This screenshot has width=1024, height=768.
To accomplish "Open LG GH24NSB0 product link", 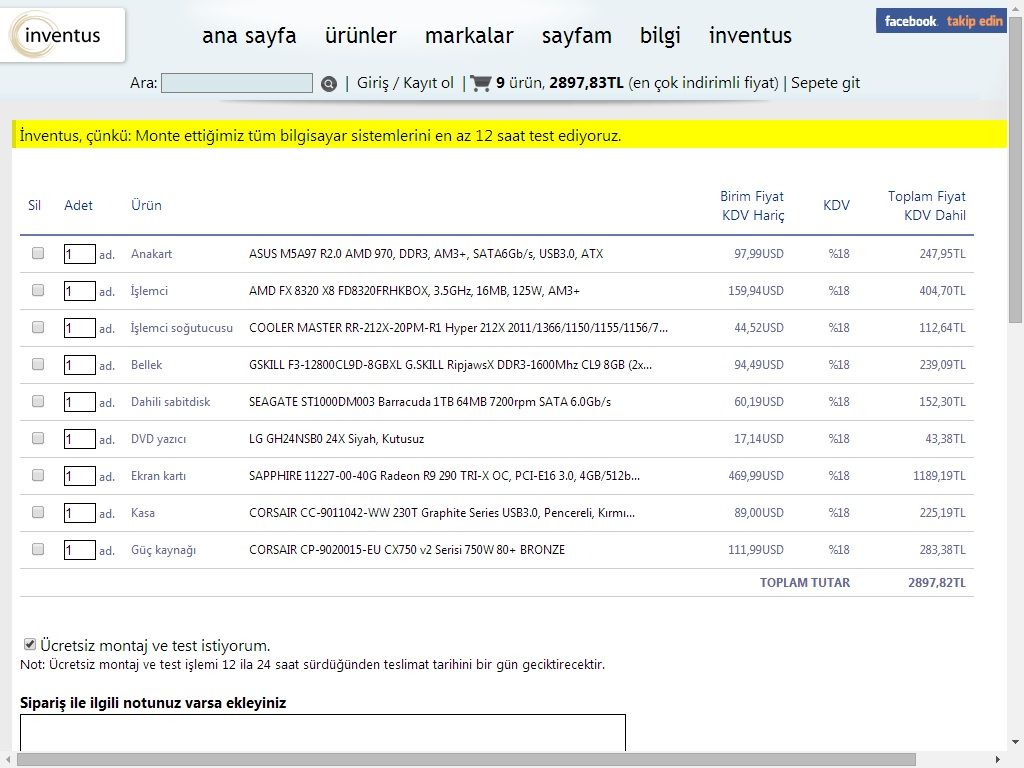I will (336, 439).
